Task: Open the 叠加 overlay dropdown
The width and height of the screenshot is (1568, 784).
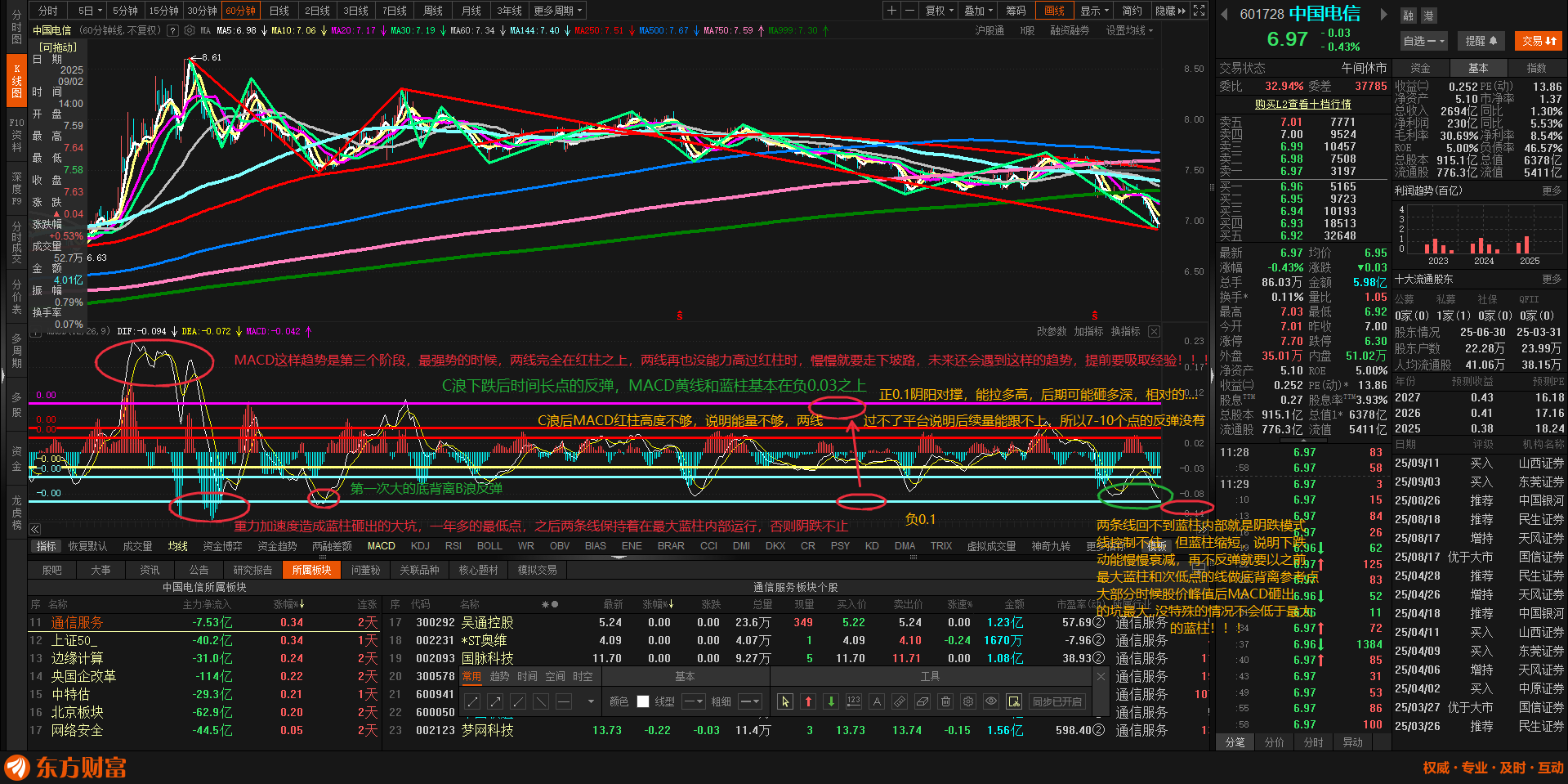Action: (x=978, y=11)
